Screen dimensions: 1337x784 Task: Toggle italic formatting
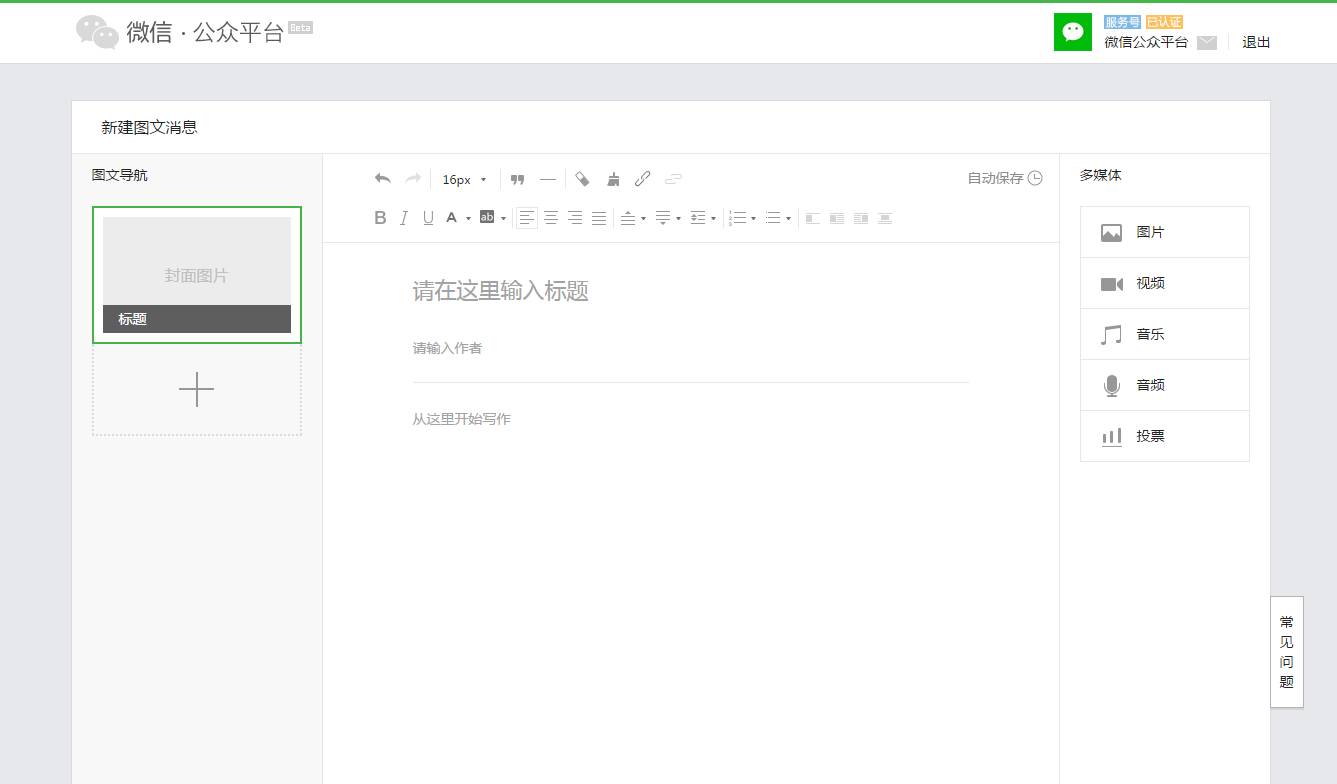tap(404, 218)
